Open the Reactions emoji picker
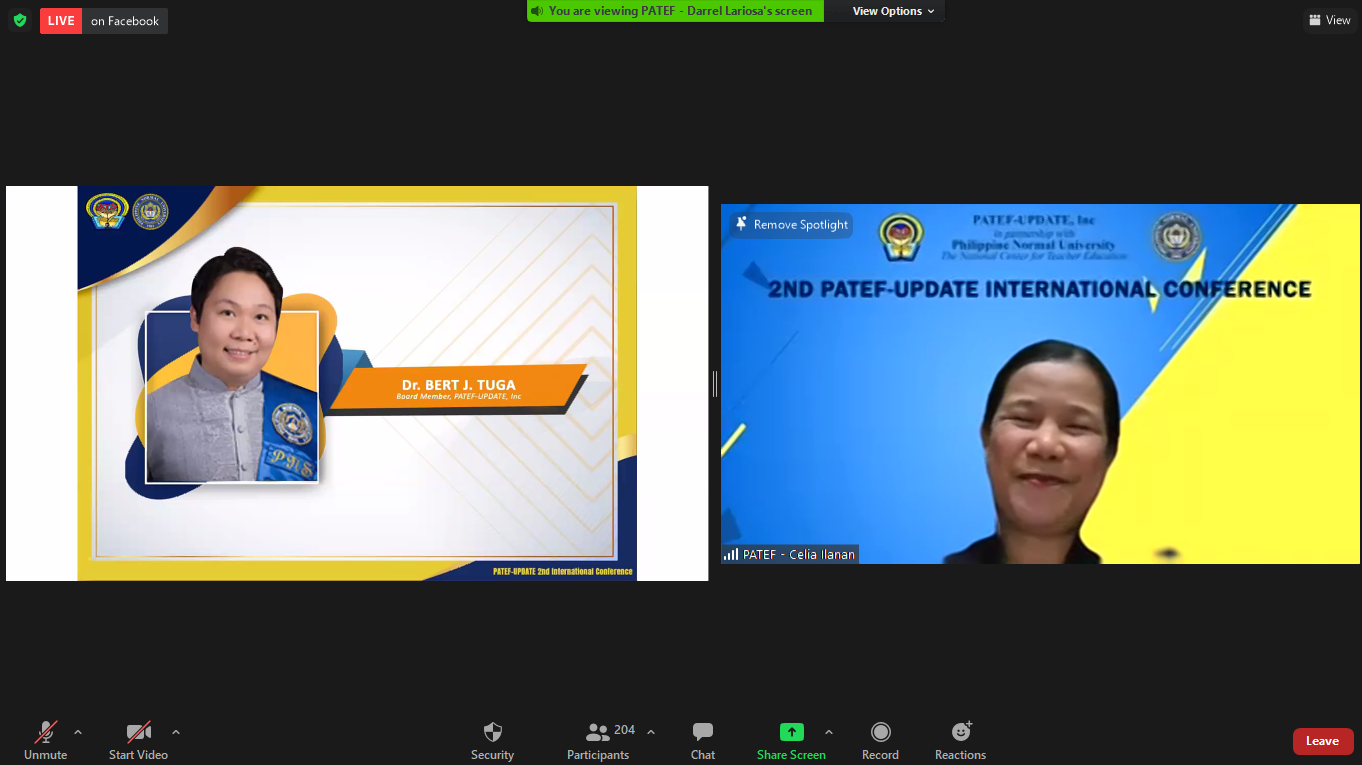 click(x=960, y=741)
